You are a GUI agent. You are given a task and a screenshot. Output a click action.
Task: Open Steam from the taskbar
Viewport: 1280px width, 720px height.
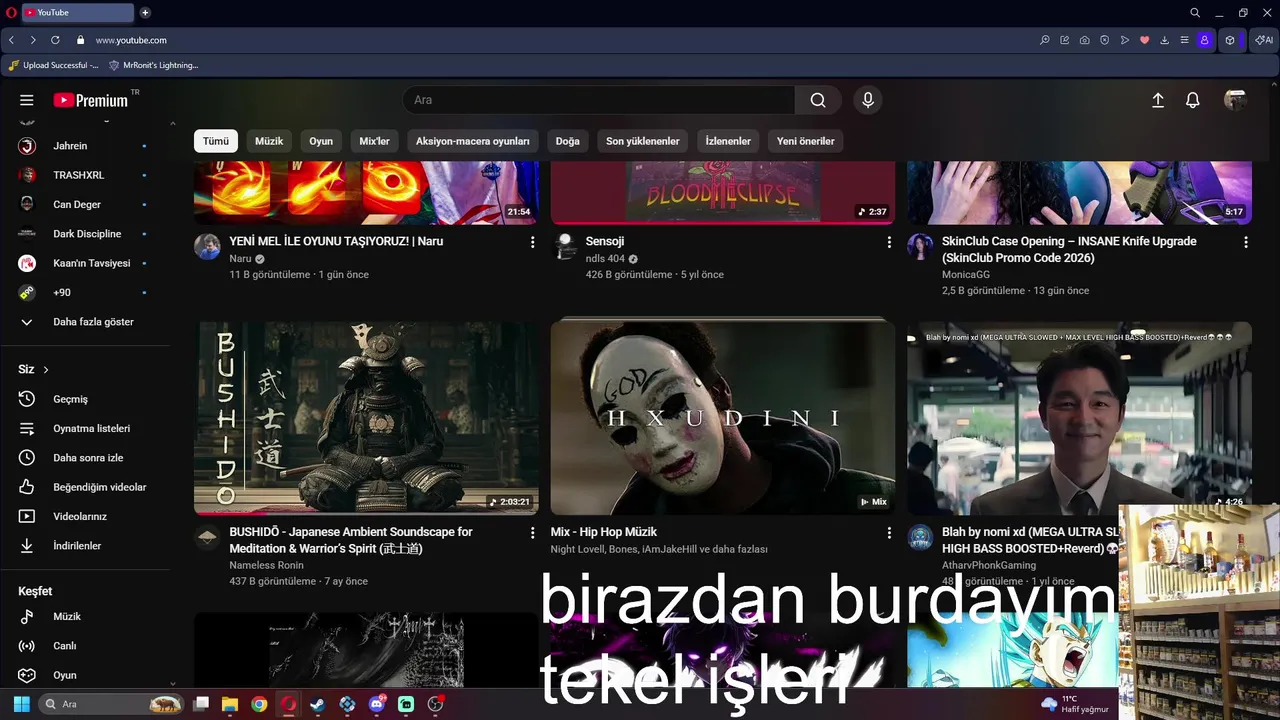[318, 704]
